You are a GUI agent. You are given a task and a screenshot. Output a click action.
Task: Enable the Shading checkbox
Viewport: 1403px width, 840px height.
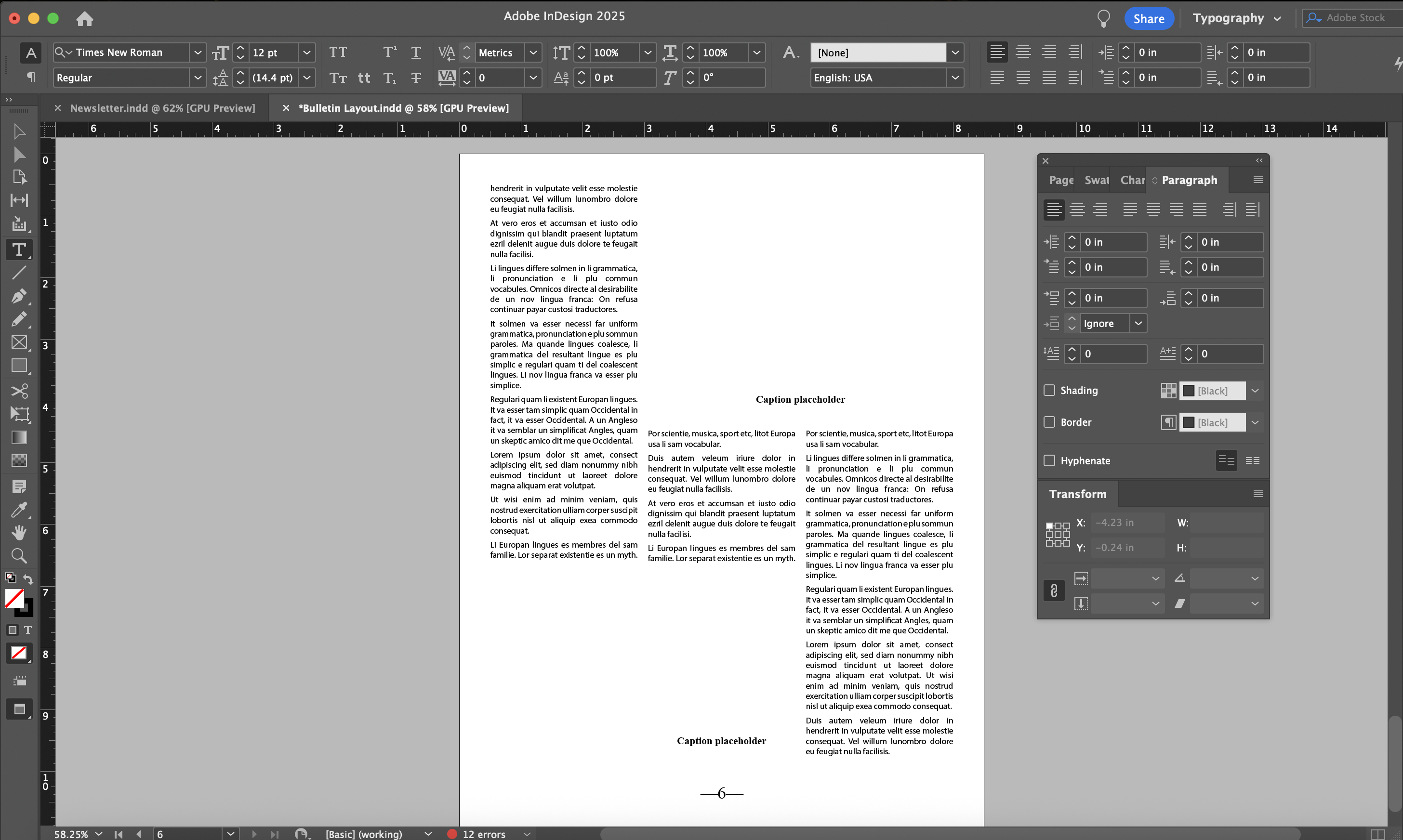[1049, 391]
